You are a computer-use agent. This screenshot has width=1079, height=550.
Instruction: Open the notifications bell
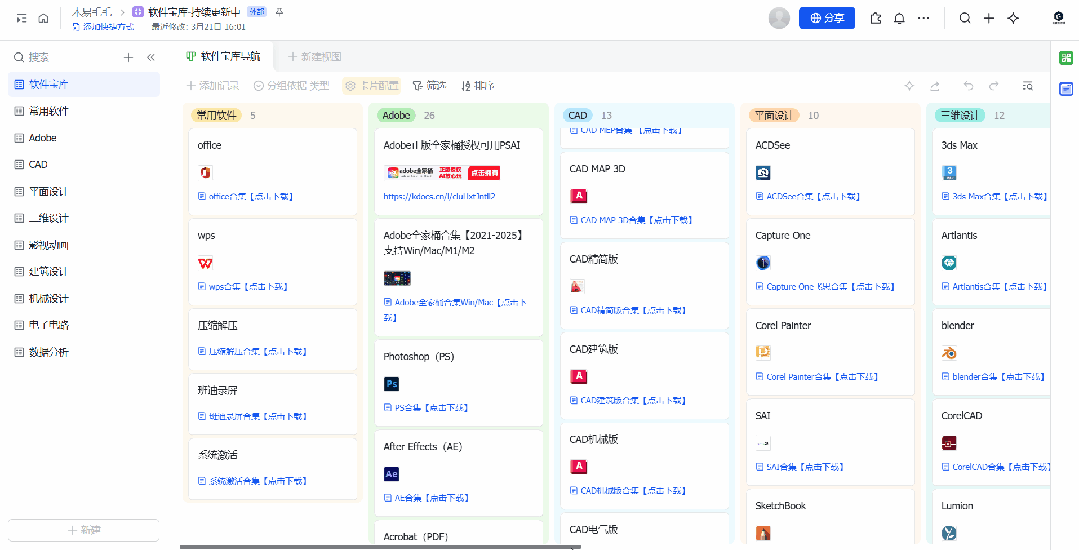point(899,19)
